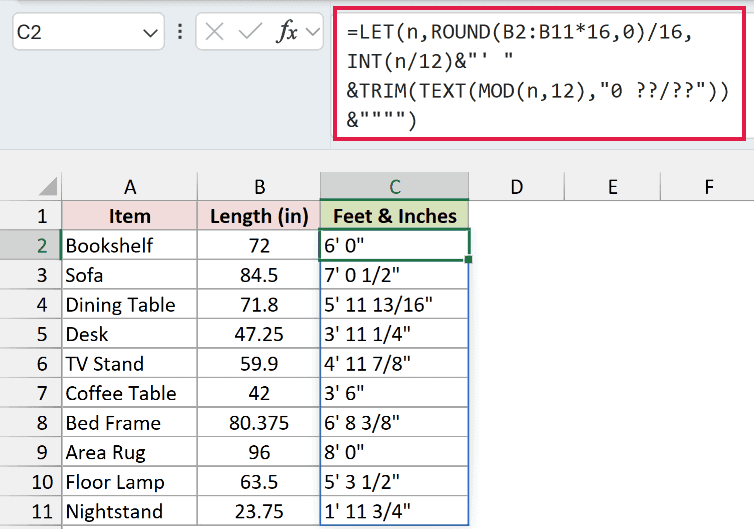Screen dimensions: 754x529
Task: Select column B header
Action: pyautogui.click(x=259, y=187)
